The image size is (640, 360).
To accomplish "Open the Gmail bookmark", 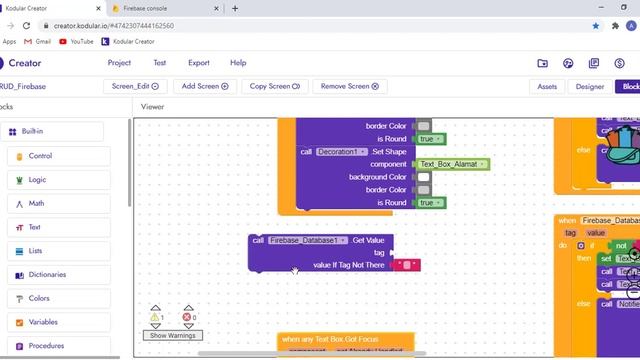I will tap(38, 42).
